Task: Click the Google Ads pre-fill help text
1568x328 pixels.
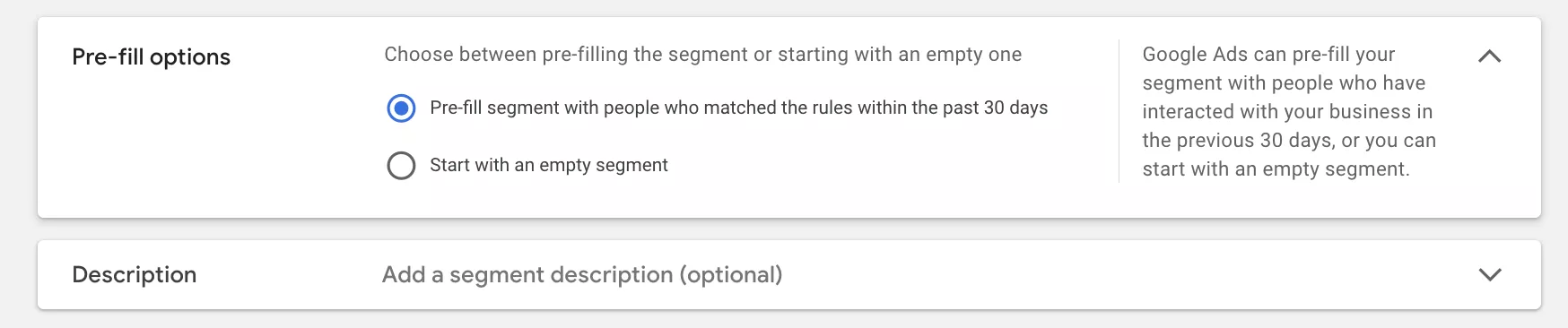Action: [1289, 111]
